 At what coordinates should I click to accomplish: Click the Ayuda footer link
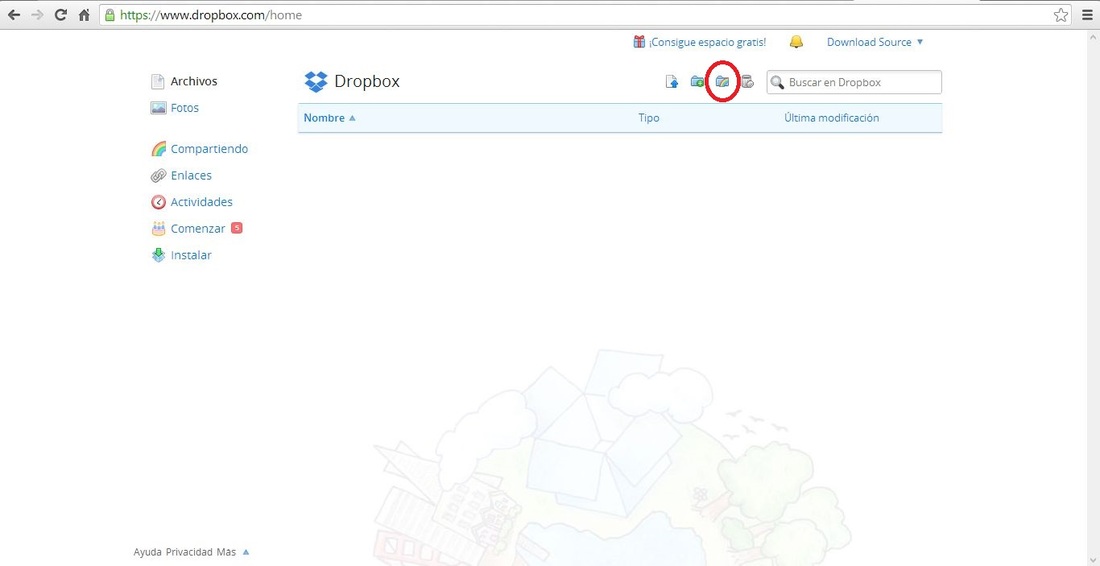(x=147, y=552)
